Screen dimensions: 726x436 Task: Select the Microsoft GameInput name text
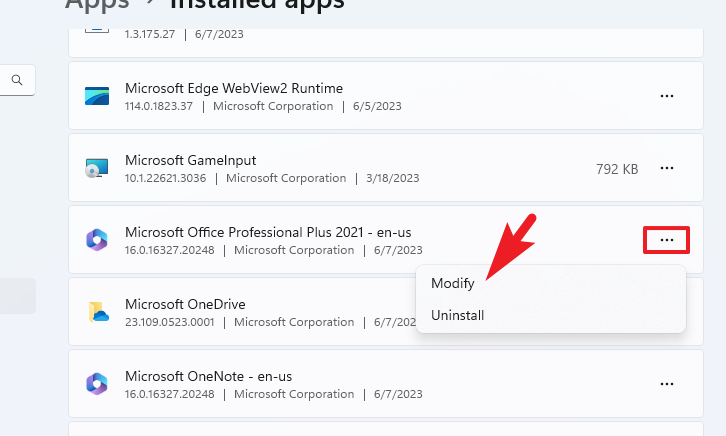coord(190,160)
